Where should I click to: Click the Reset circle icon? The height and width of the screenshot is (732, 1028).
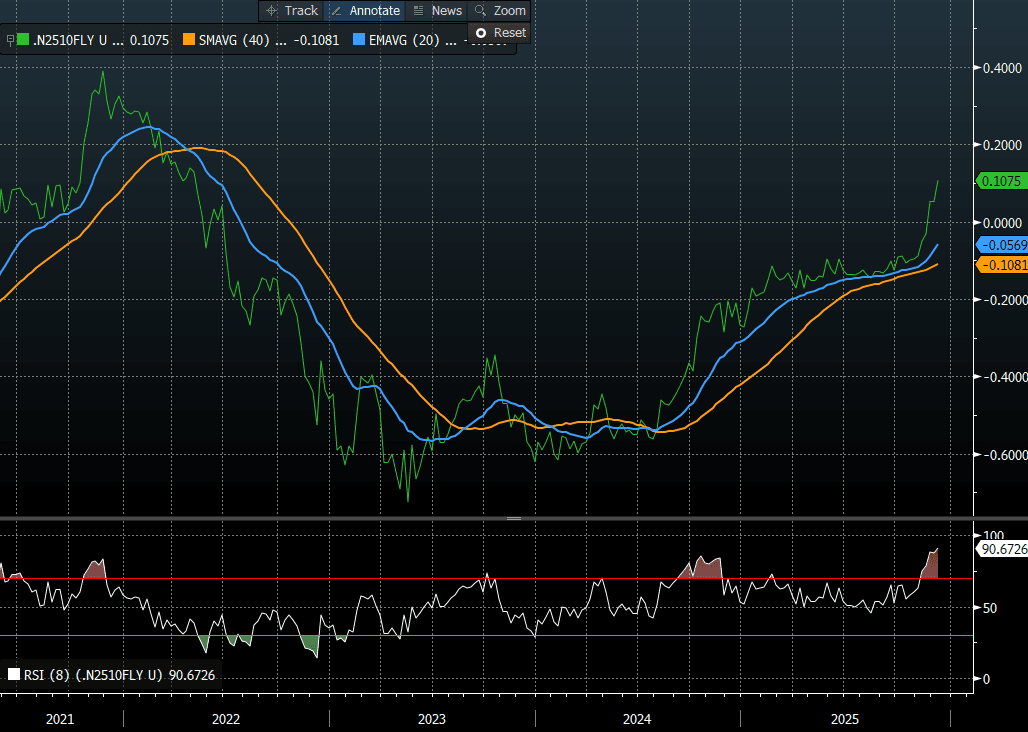point(481,33)
